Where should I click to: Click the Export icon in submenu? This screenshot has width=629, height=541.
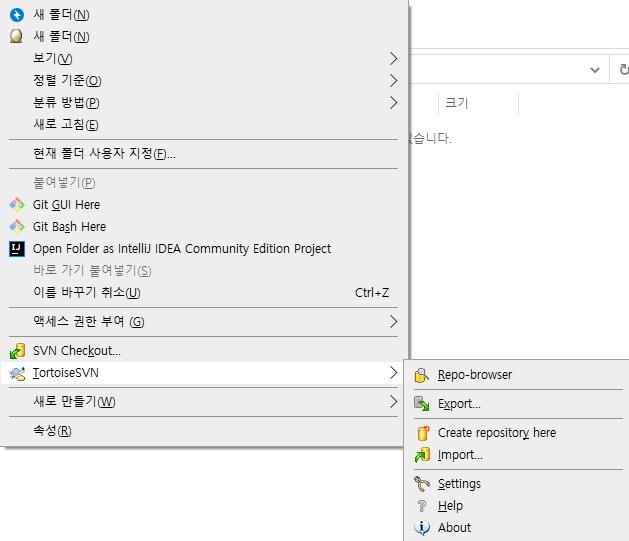pos(422,404)
